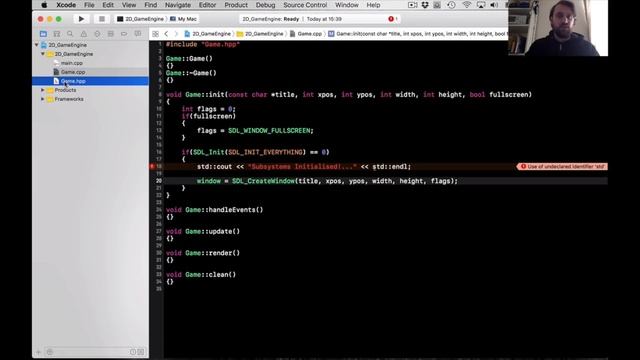Click the red error indicator in toolbar
Screen dimensions: 640x360
click(x=393, y=19)
